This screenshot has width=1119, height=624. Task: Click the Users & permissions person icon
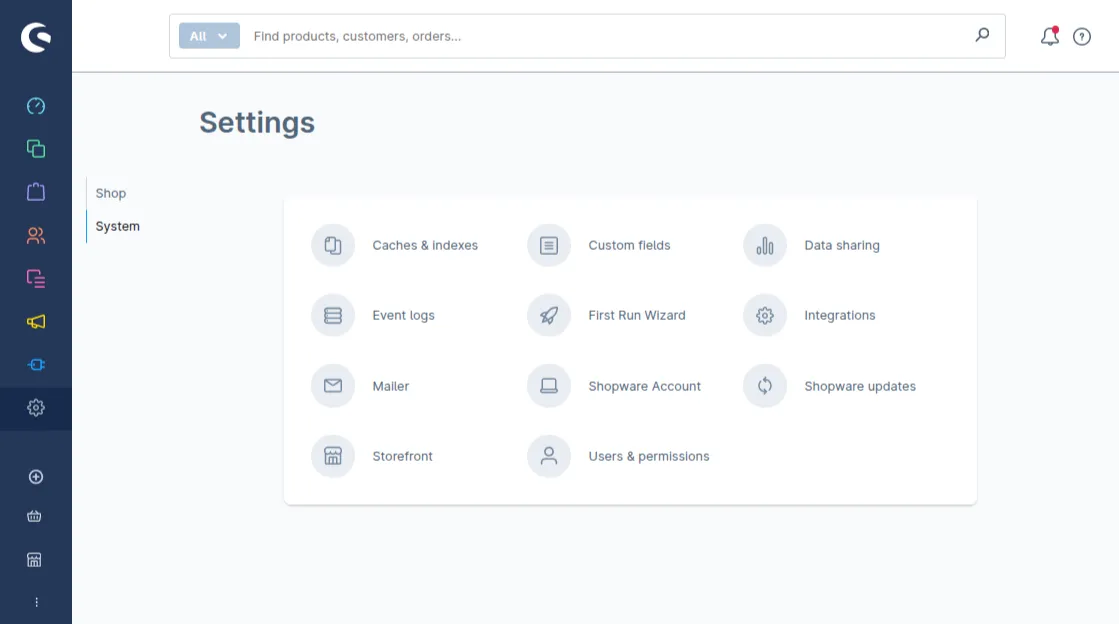(x=549, y=456)
